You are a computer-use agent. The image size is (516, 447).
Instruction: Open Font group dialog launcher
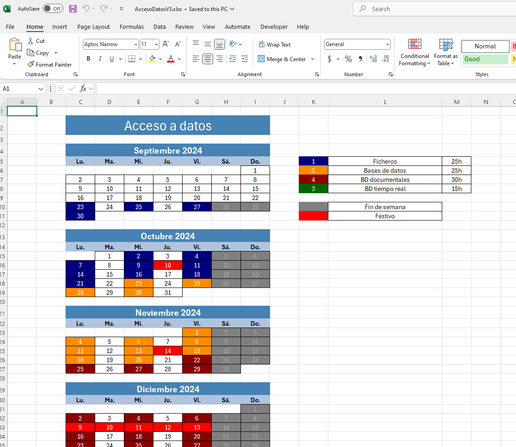click(183, 74)
